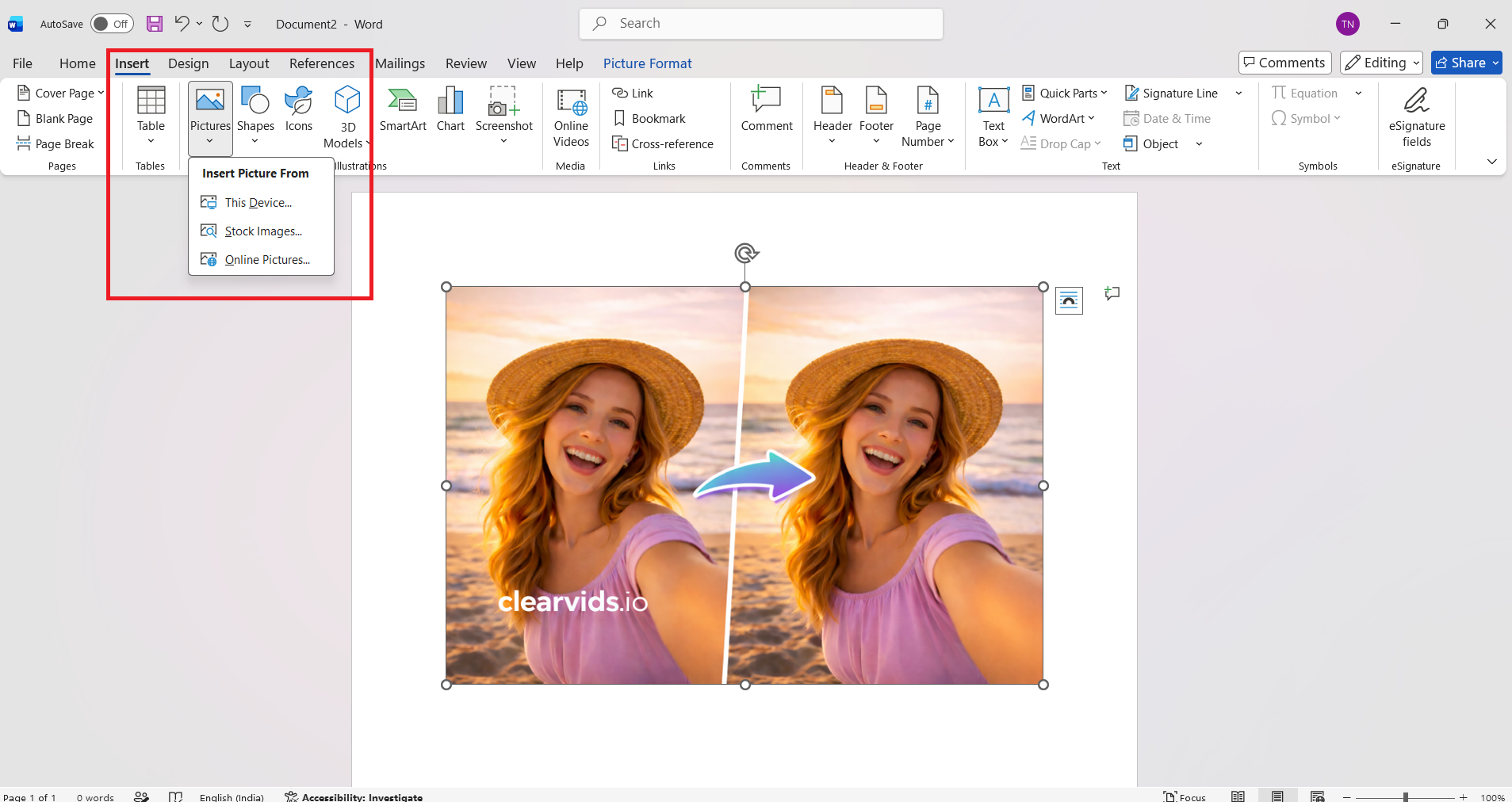Screen dimensions: 1512x802
Task: Open the Icons library
Action: coord(299,109)
